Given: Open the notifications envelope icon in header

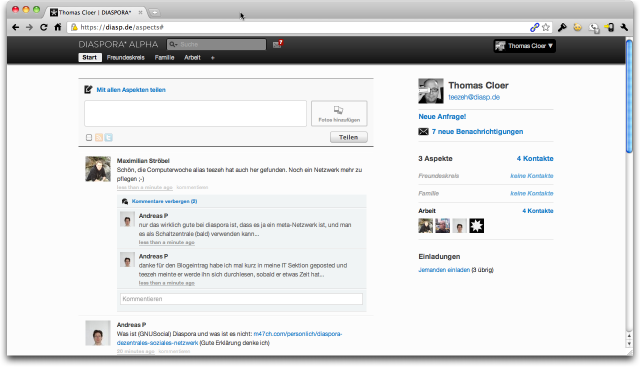Looking at the screenshot, I should [x=278, y=44].
